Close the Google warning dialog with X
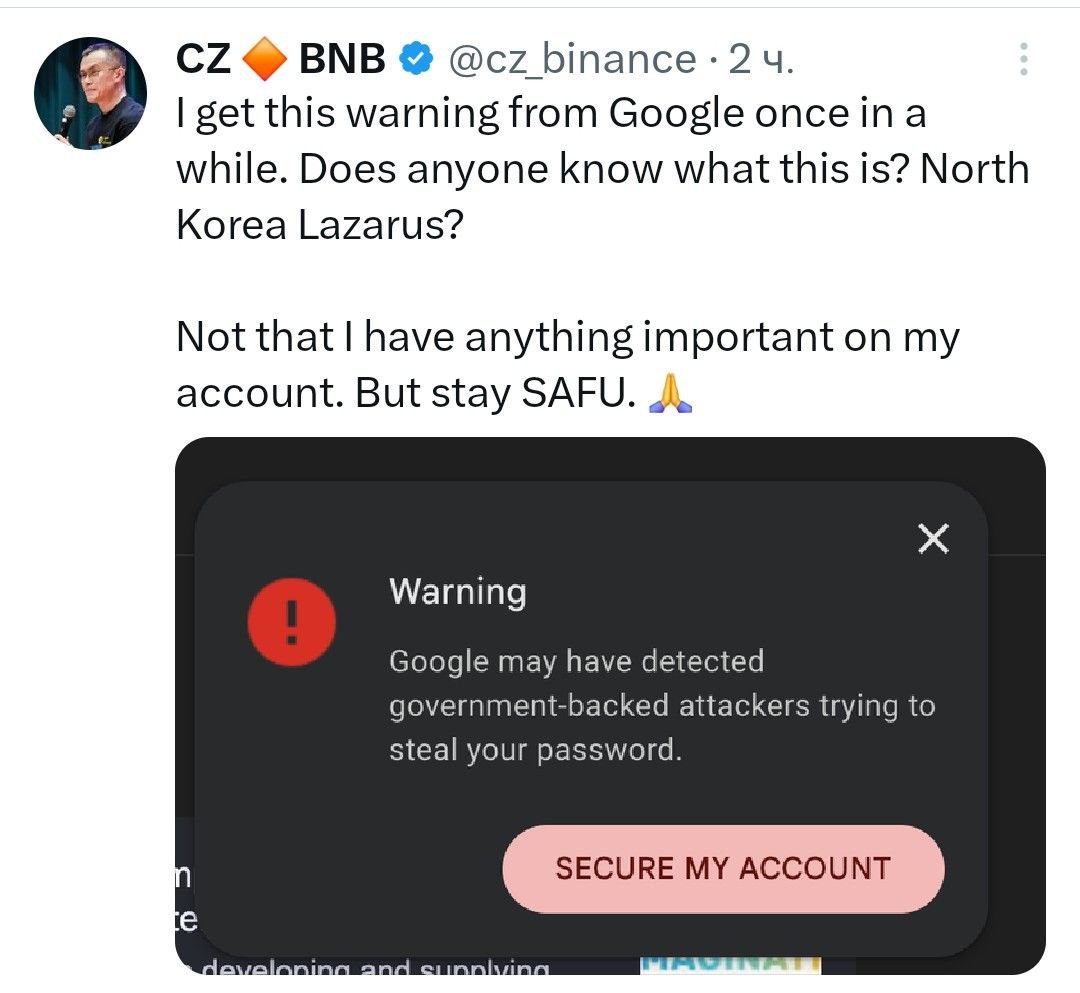 [x=932, y=540]
